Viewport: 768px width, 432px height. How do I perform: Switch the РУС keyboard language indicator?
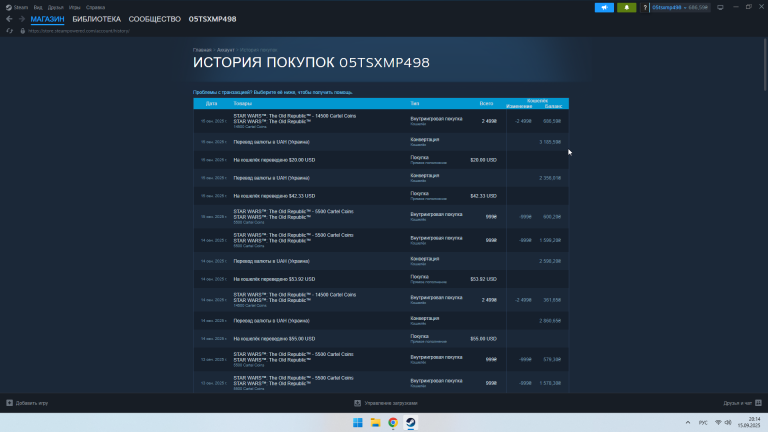[703, 423]
